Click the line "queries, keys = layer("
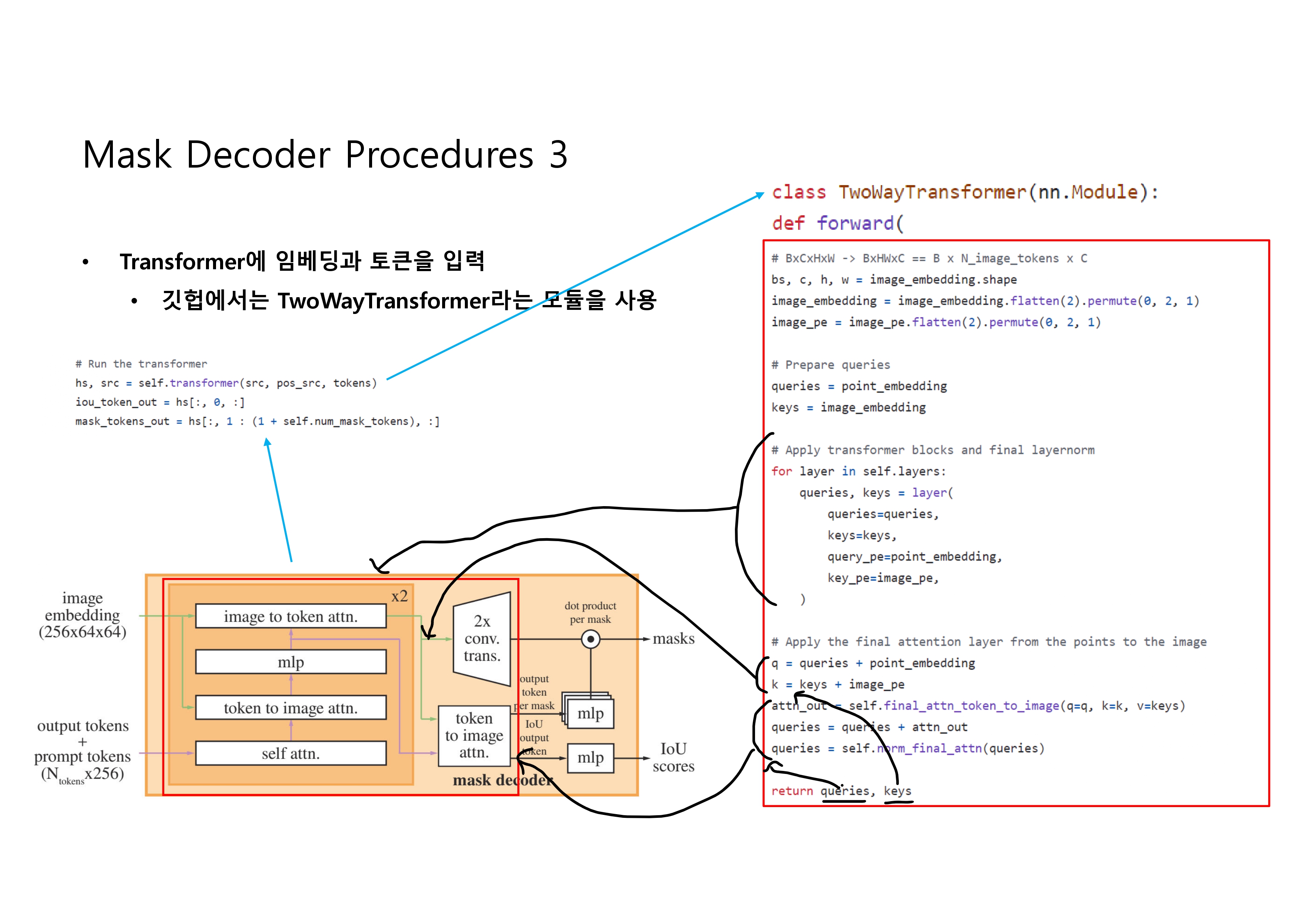The width and height of the screenshot is (1307, 924). pyautogui.click(x=876, y=493)
